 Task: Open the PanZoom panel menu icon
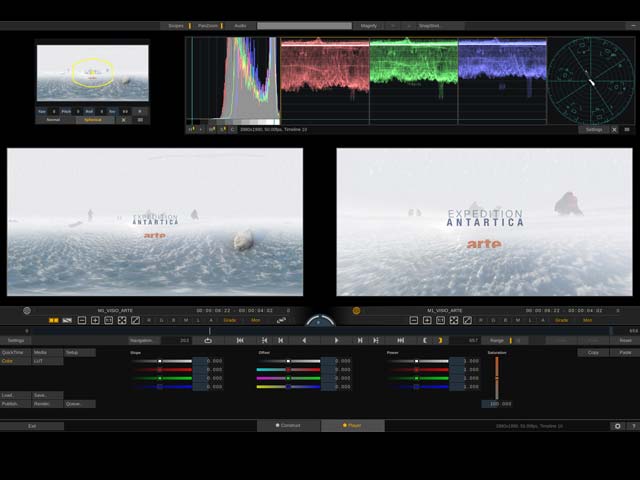tap(140, 120)
